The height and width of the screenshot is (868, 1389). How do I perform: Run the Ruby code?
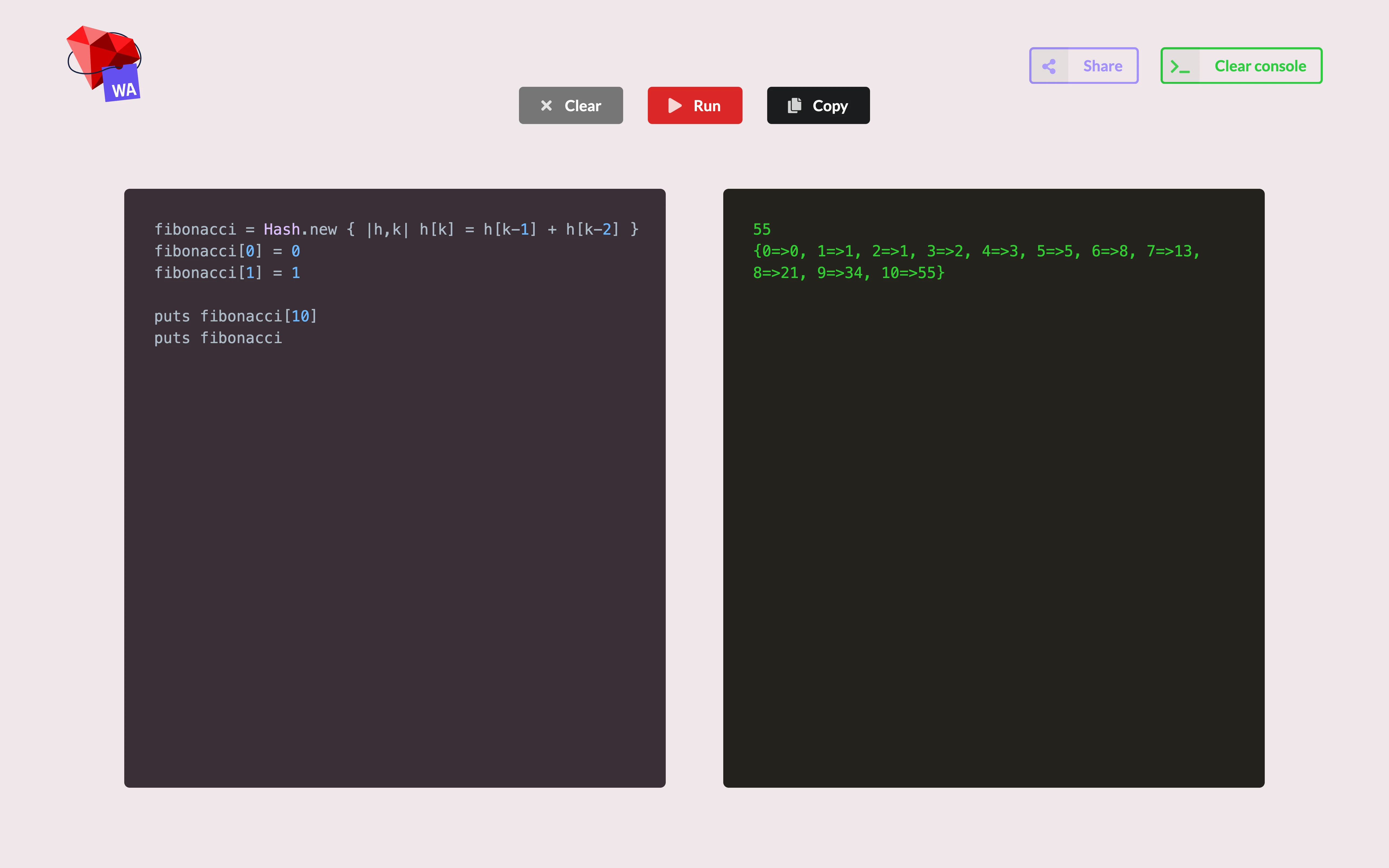[694, 106]
